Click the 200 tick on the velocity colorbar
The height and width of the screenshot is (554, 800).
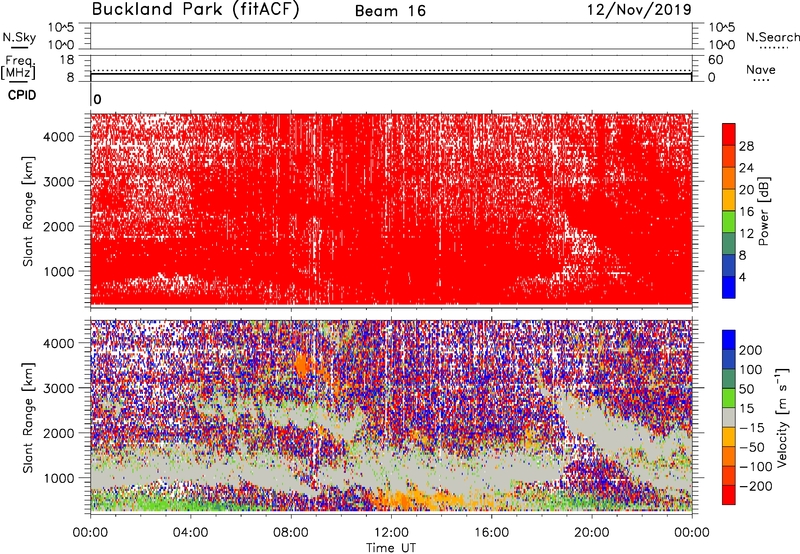click(751, 350)
